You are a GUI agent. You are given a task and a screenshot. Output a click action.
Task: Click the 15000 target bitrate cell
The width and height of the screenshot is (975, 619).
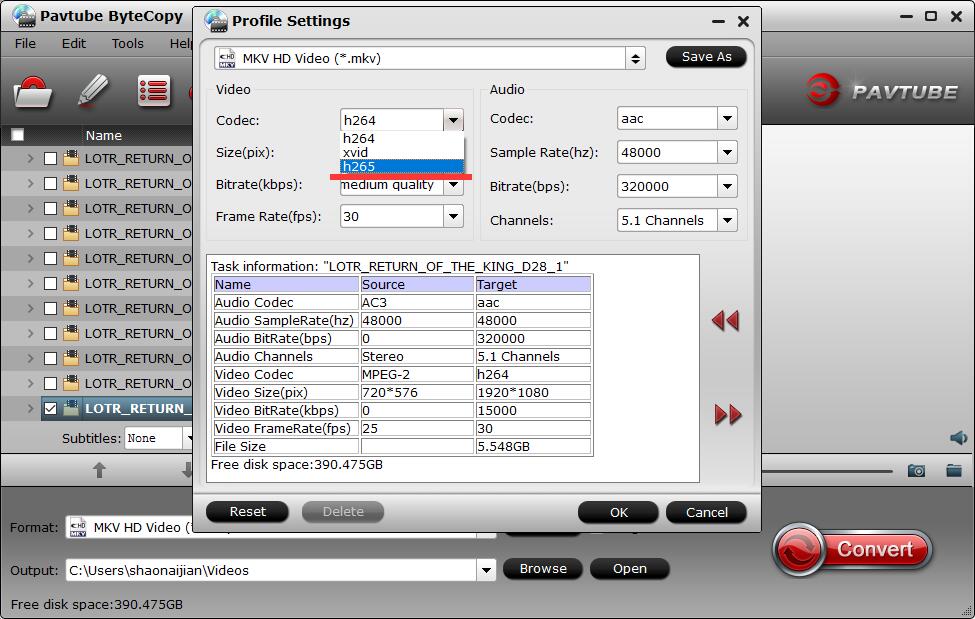tap(533, 411)
